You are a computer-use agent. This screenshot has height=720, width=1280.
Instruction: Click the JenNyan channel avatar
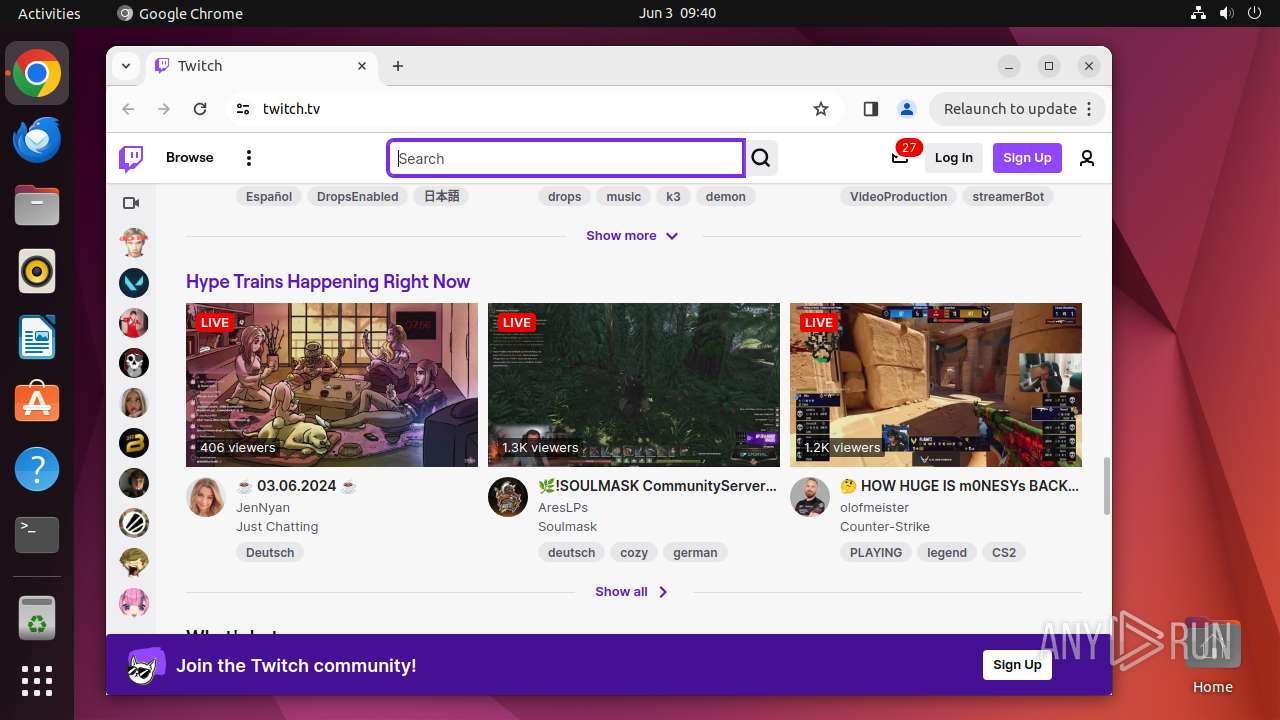206,497
